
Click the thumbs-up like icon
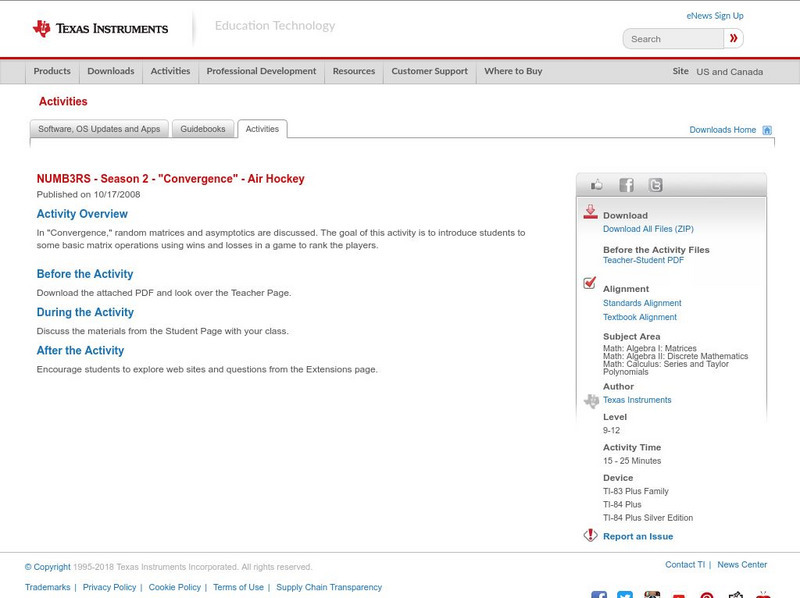[x=596, y=185]
